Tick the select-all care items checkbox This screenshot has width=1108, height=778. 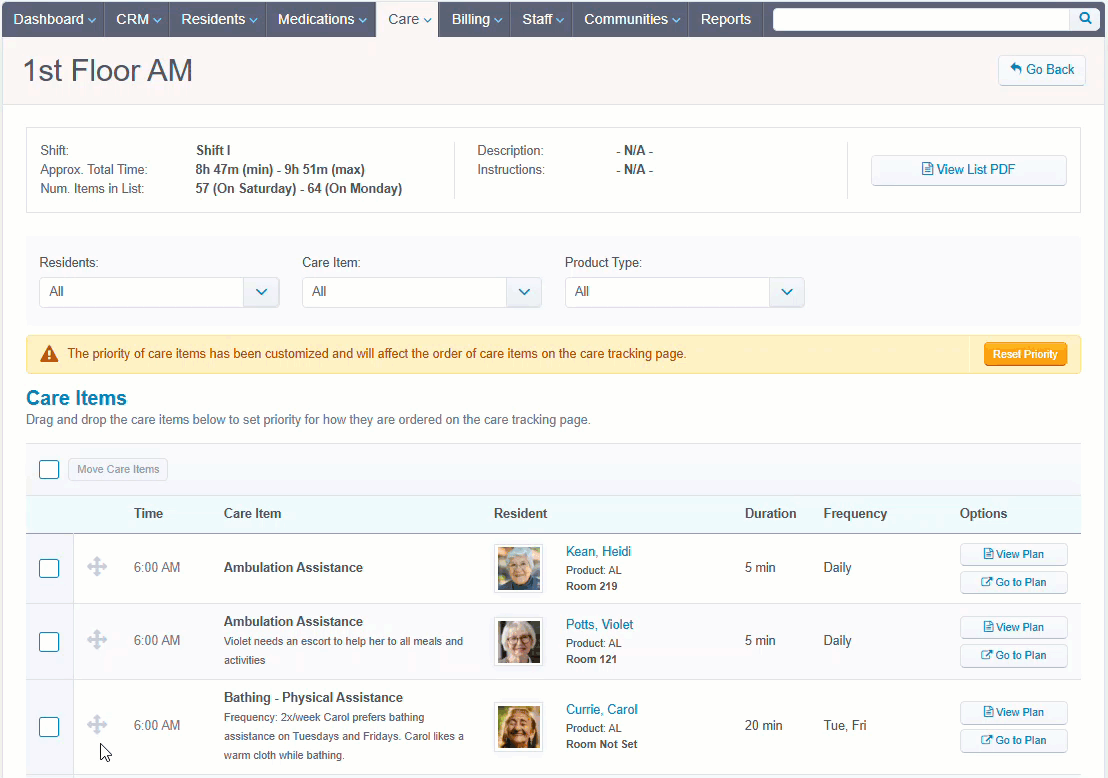(x=49, y=469)
